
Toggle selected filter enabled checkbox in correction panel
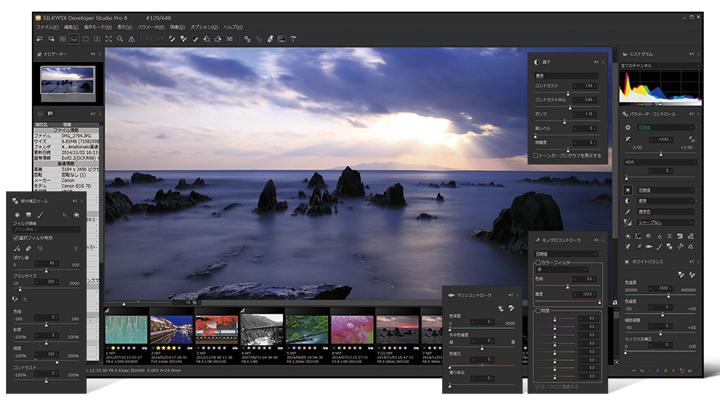[16, 238]
